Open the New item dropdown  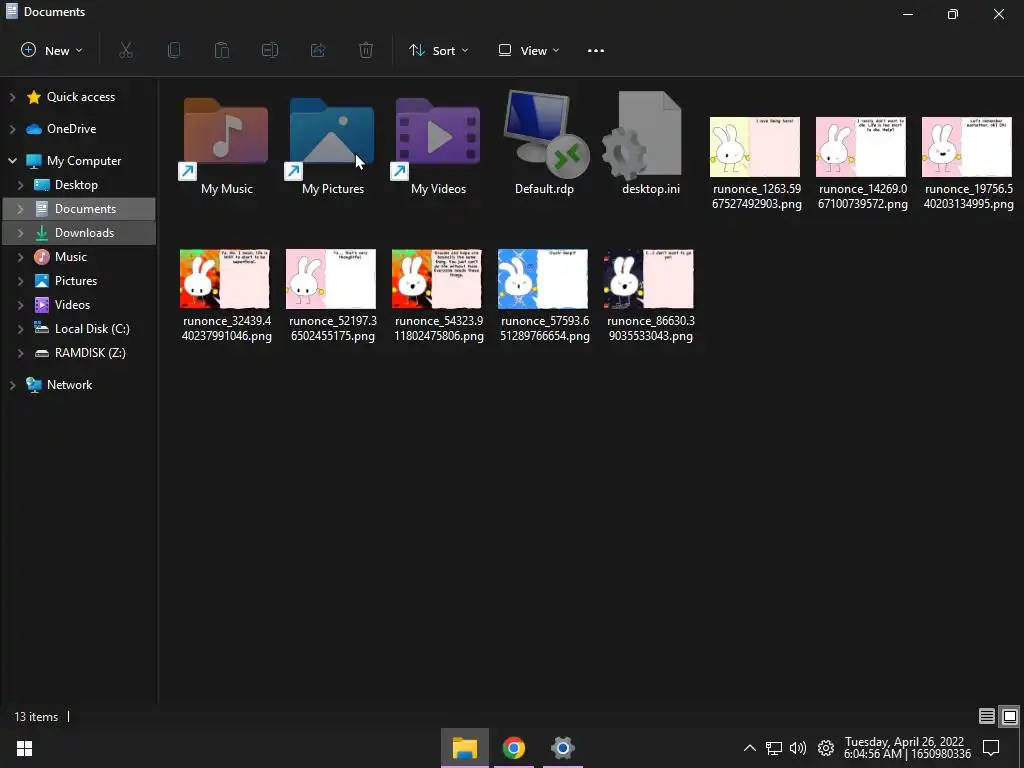(52, 50)
